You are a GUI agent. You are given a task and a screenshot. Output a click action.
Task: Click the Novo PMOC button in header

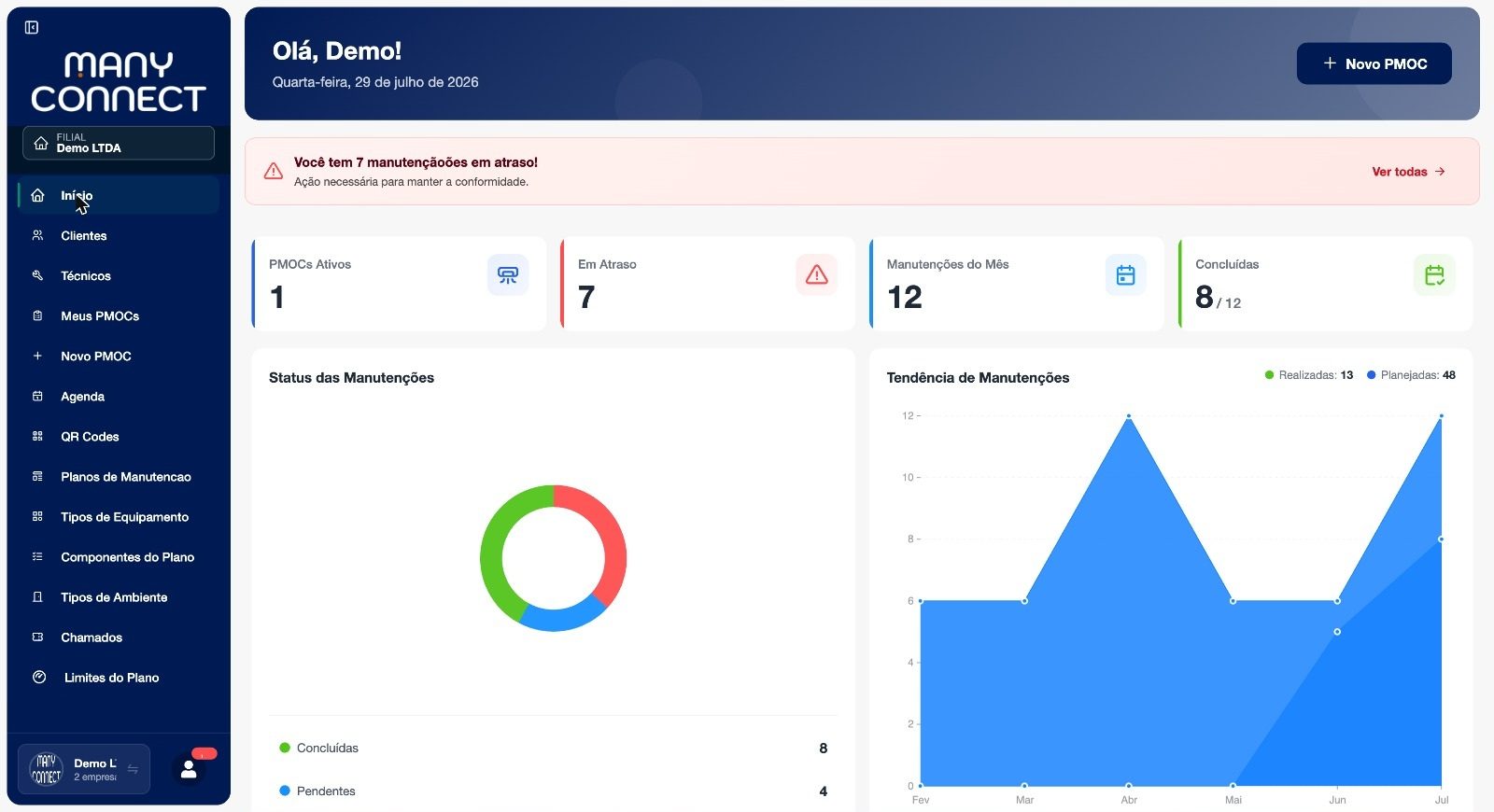pyautogui.click(x=1374, y=63)
